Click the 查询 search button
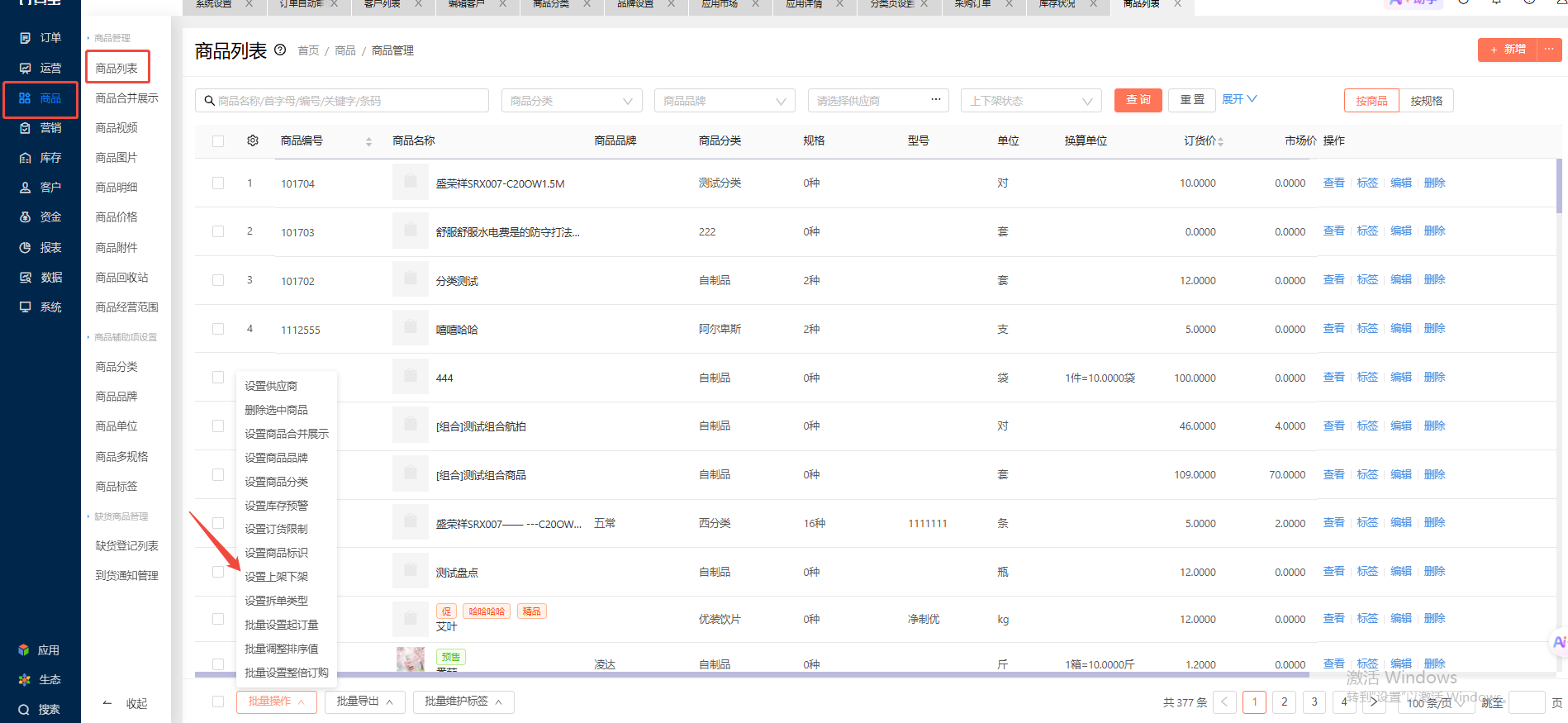1568x723 pixels. (1138, 100)
